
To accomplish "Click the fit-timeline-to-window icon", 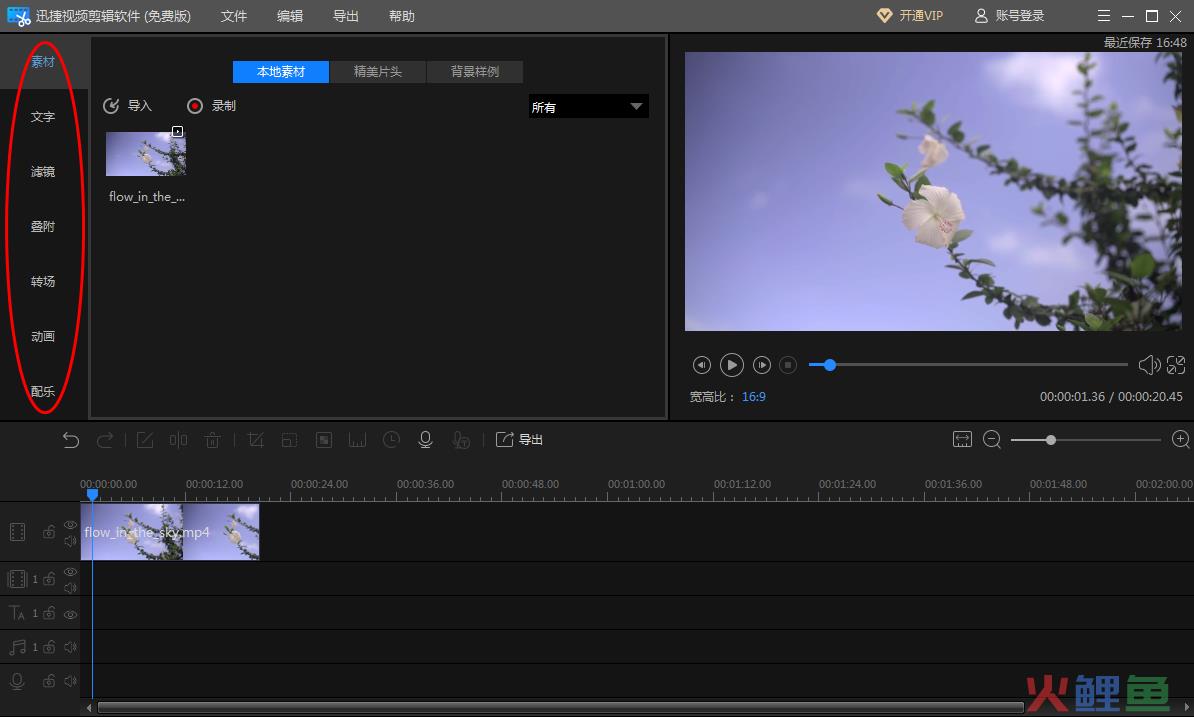I will pos(962,440).
